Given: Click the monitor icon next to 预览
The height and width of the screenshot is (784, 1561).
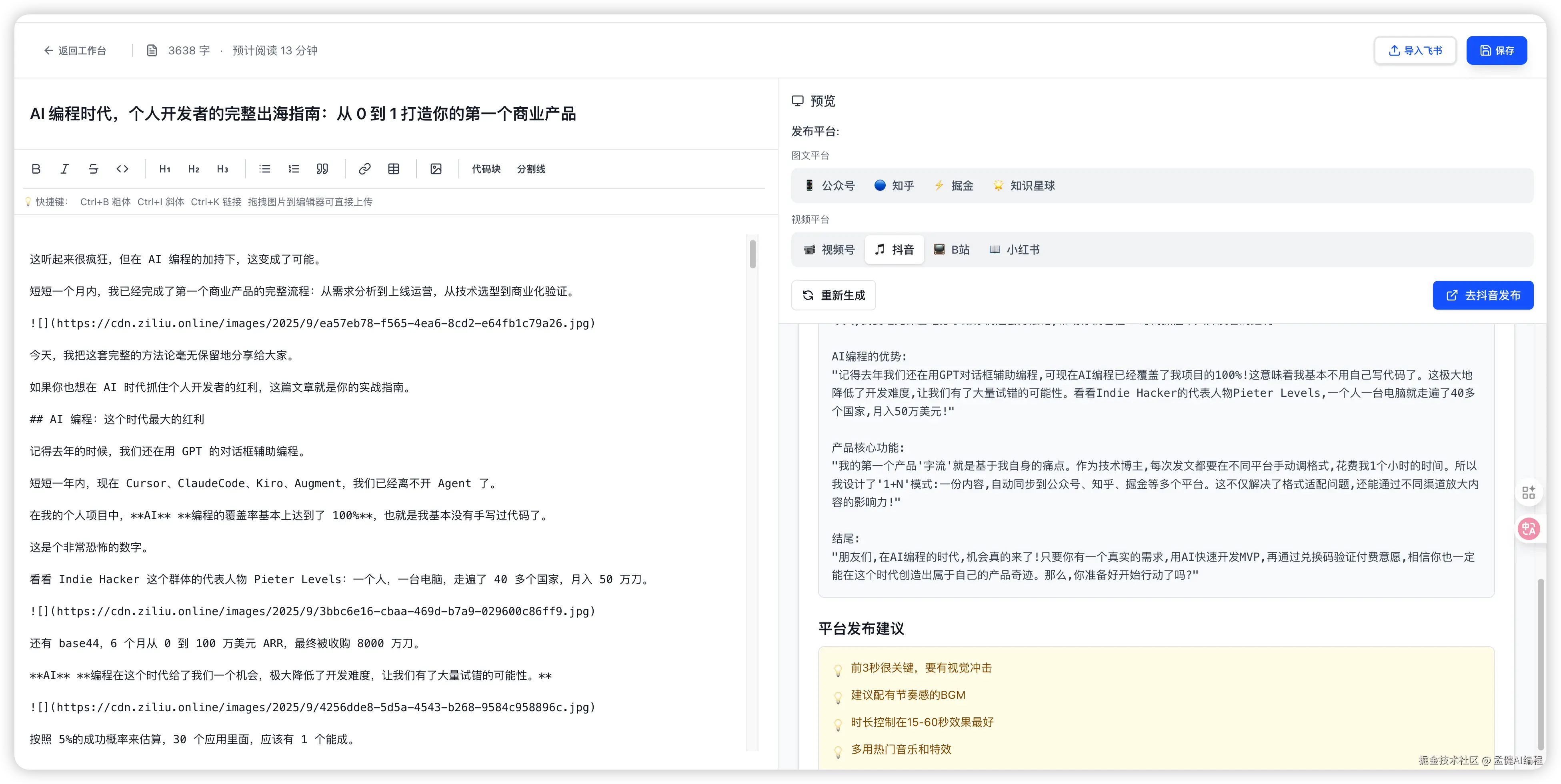Looking at the screenshot, I should [797, 100].
